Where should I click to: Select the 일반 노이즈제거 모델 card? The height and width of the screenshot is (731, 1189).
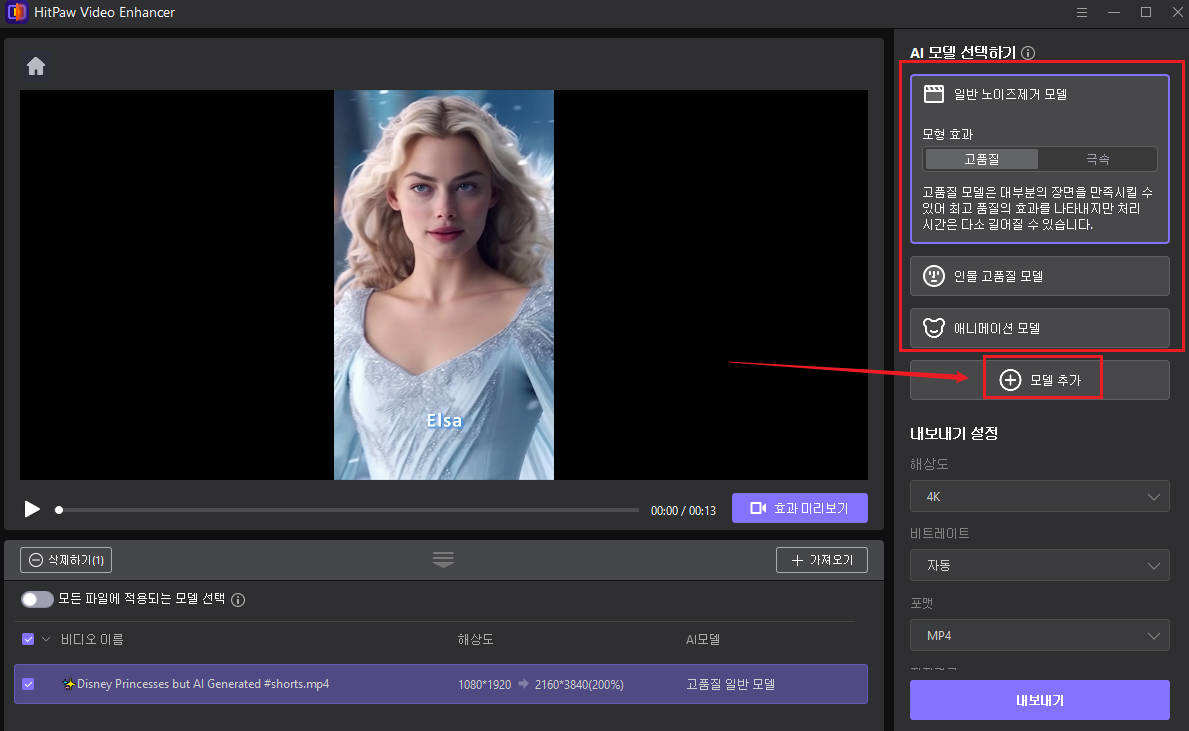pyautogui.click(x=1040, y=158)
